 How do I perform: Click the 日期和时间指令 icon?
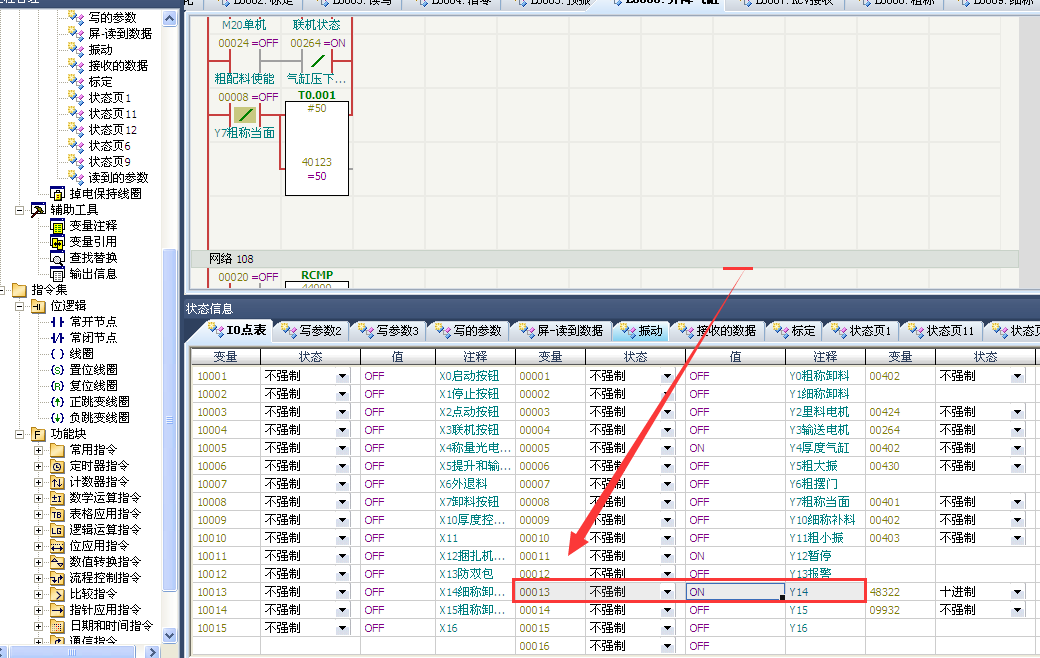pyautogui.click(x=57, y=625)
